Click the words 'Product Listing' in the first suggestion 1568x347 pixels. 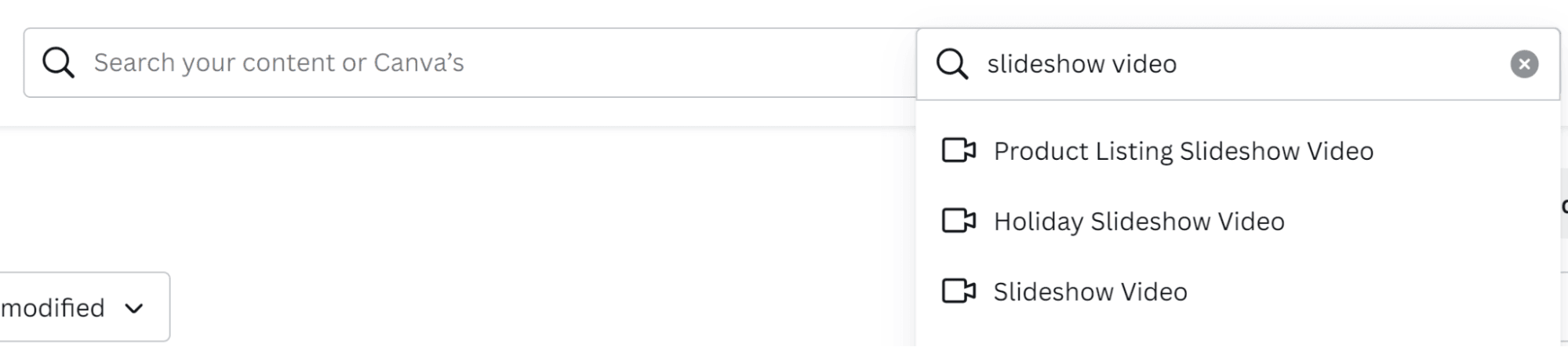point(1082,151)
